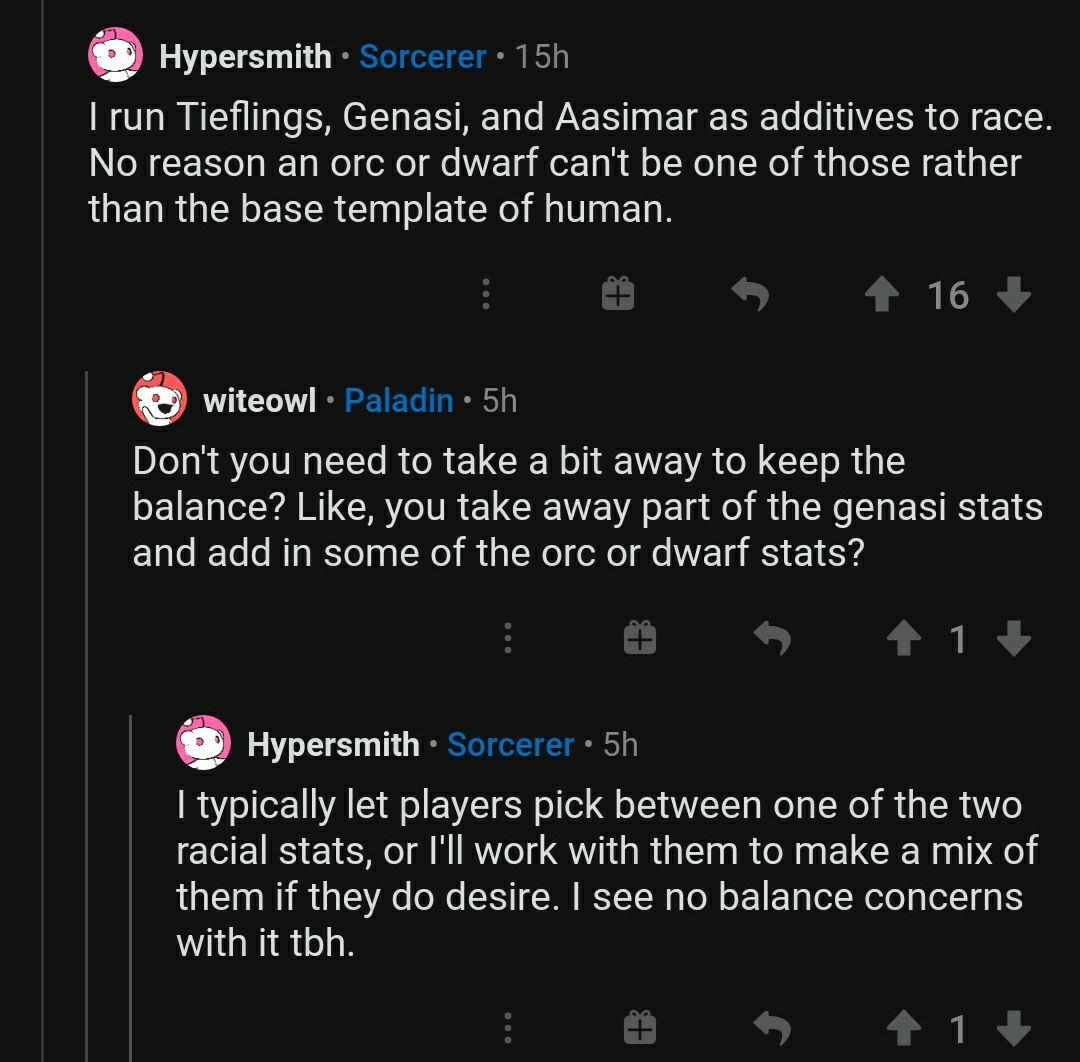Collapse thread via witeowl's comment indent line
The height and width of the screenshot is (1062, 1080).
click(86, 716)
